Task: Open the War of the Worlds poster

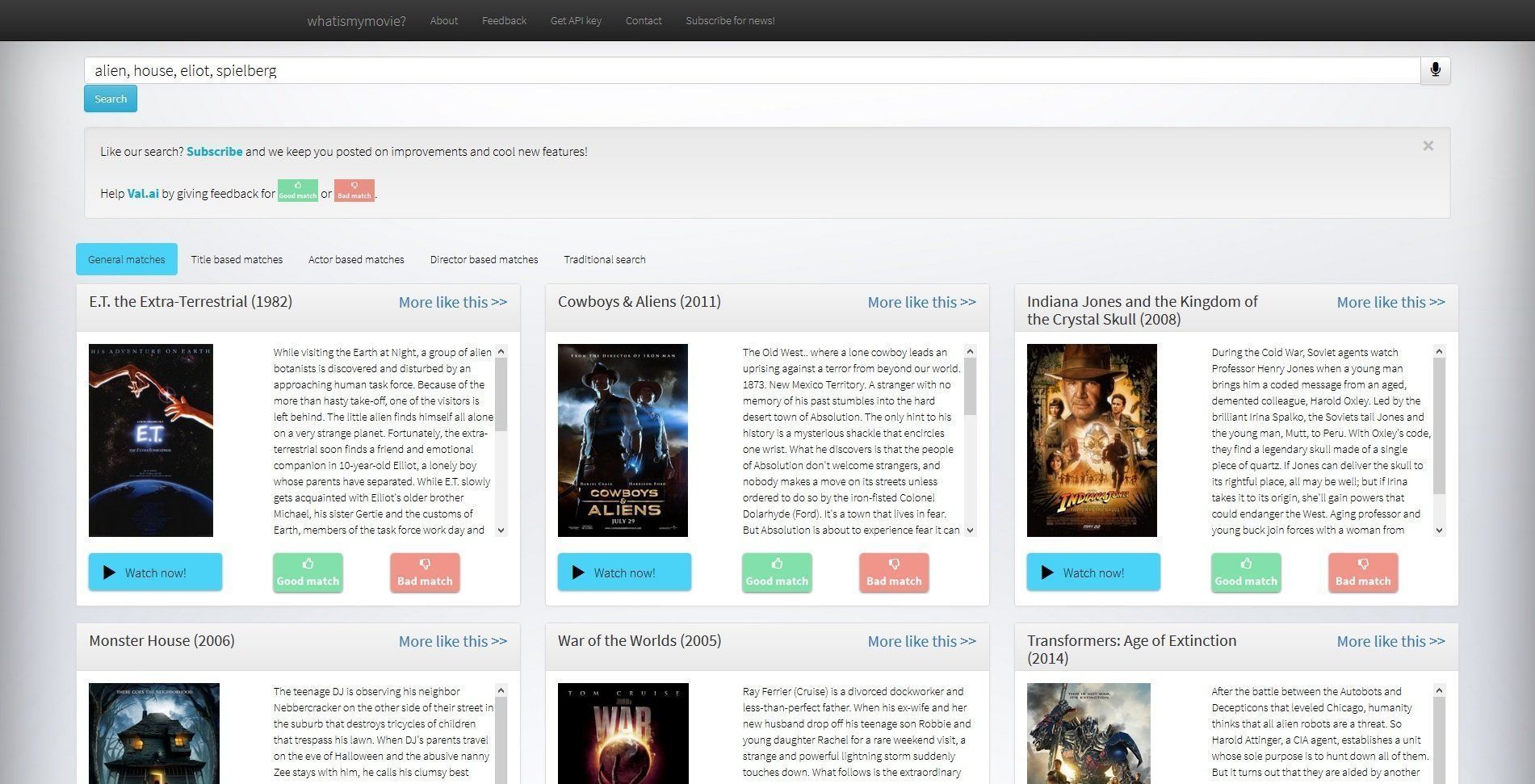Action: 623,733
